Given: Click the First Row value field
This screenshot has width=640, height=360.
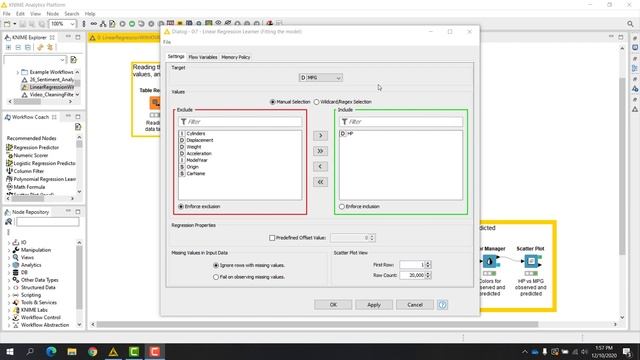Looking at the screenshot, I should (412, 265).
